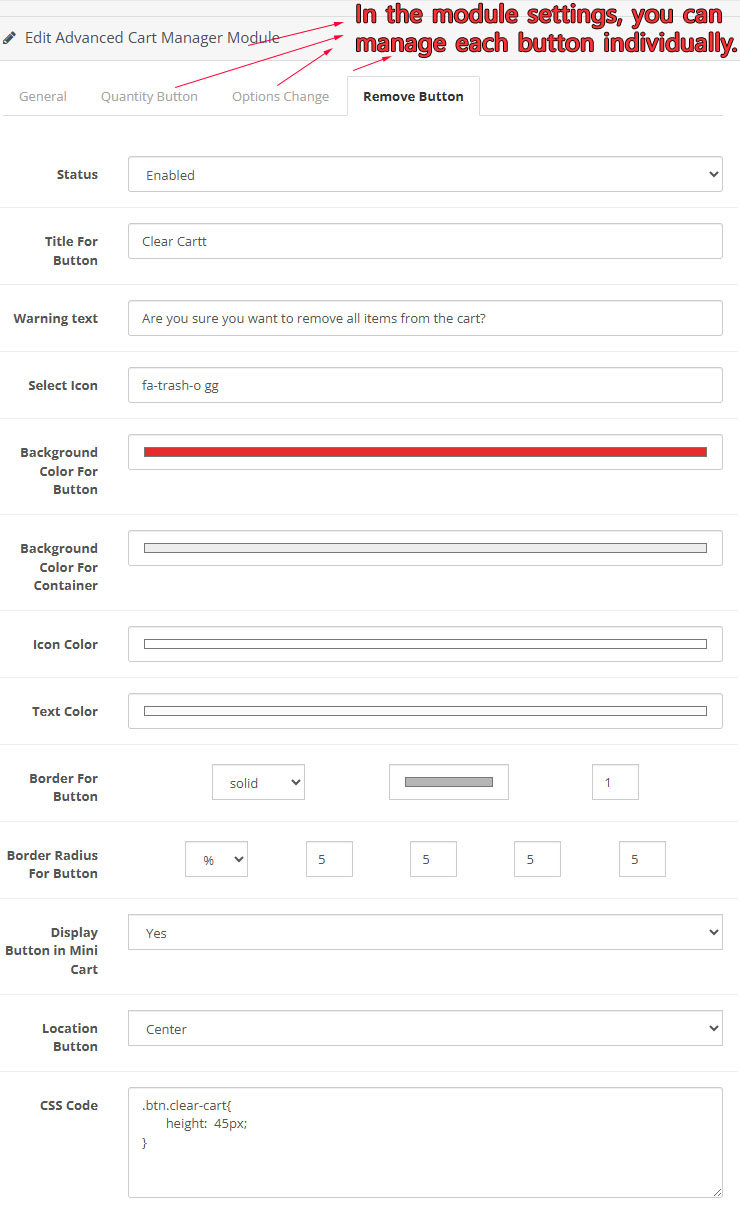Open the Location Button dropdown

(x=425, y=1029)
